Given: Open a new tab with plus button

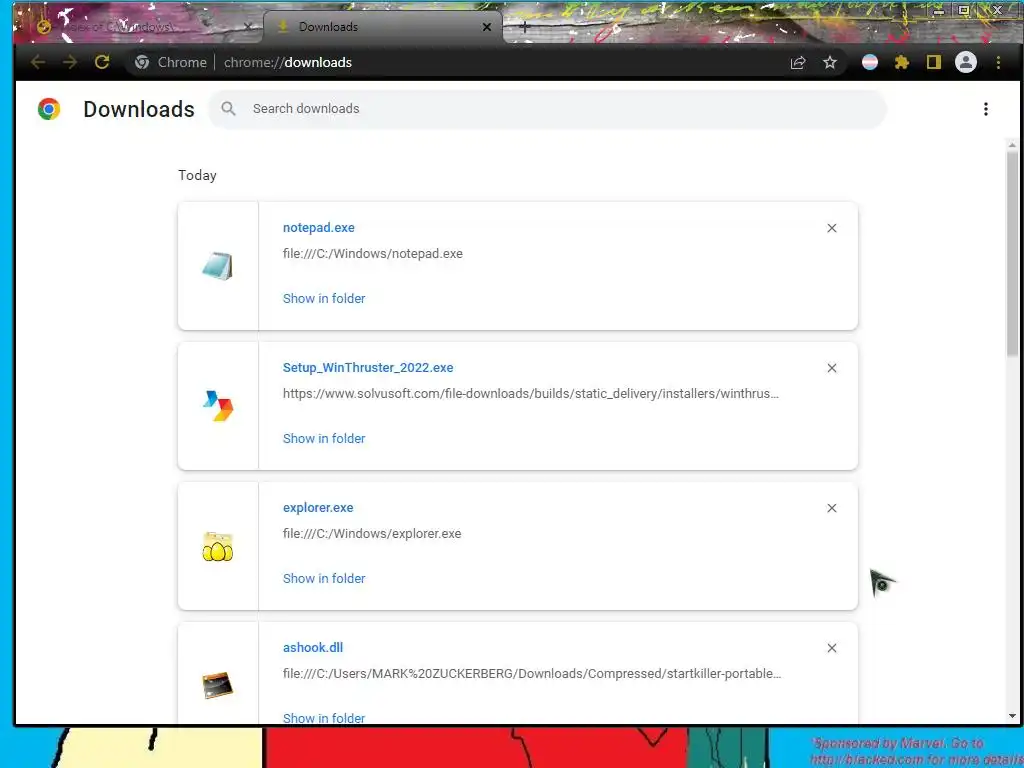Looking at the screenshot, I should (524, 27).
